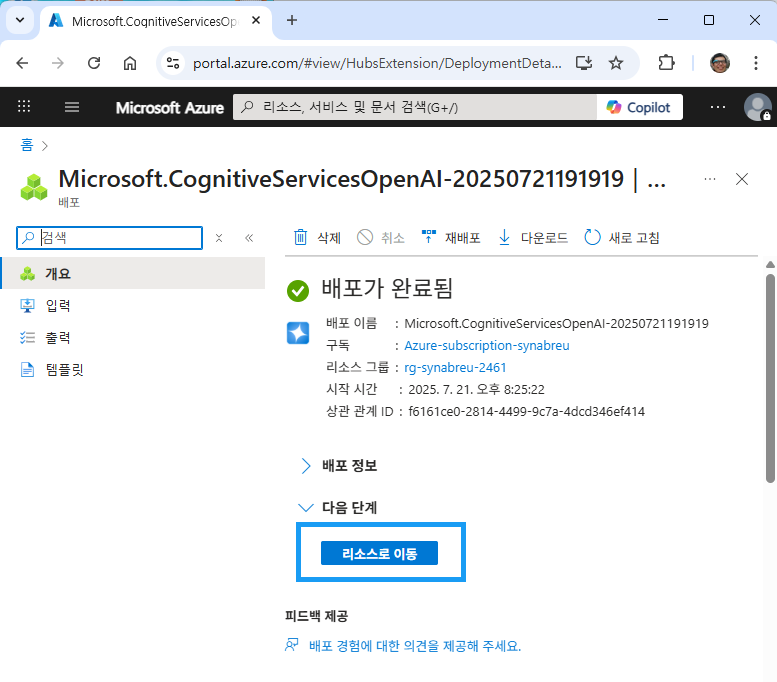
Task: Click 다운로드 toolbar button
Action: 533,238
